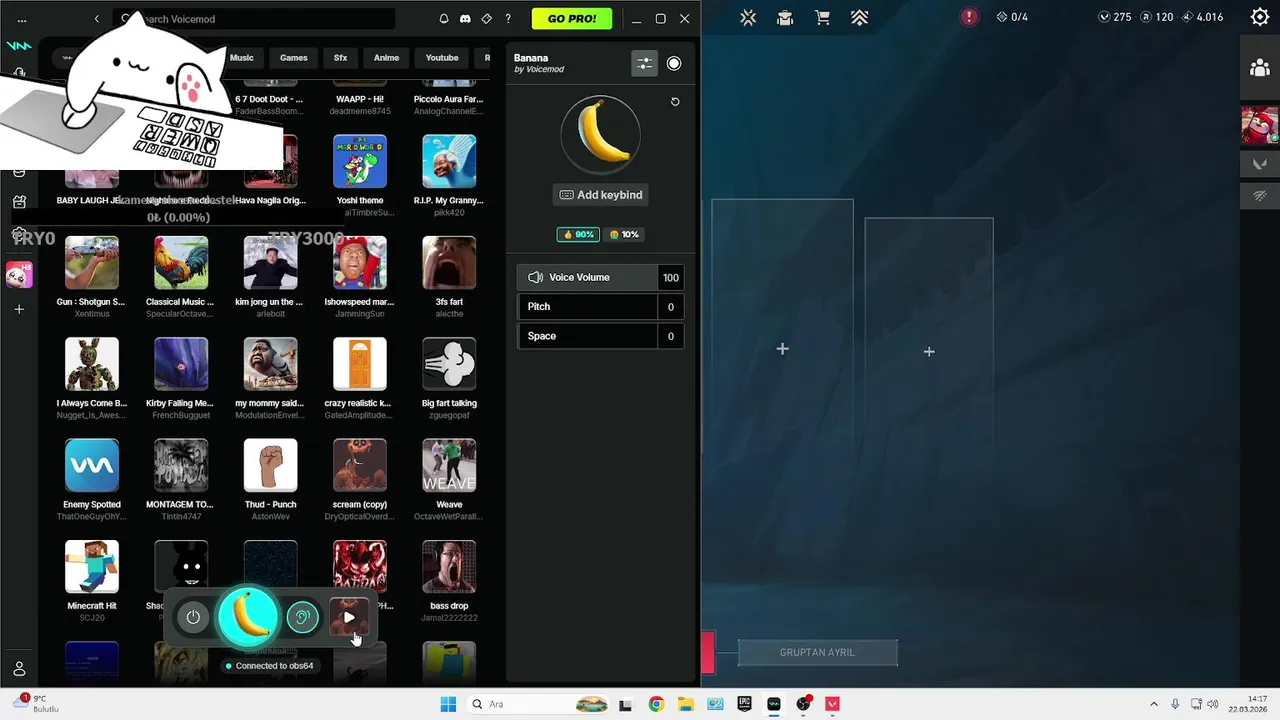
Task: Play 3fs fart sound
Action: coord(449,262)
